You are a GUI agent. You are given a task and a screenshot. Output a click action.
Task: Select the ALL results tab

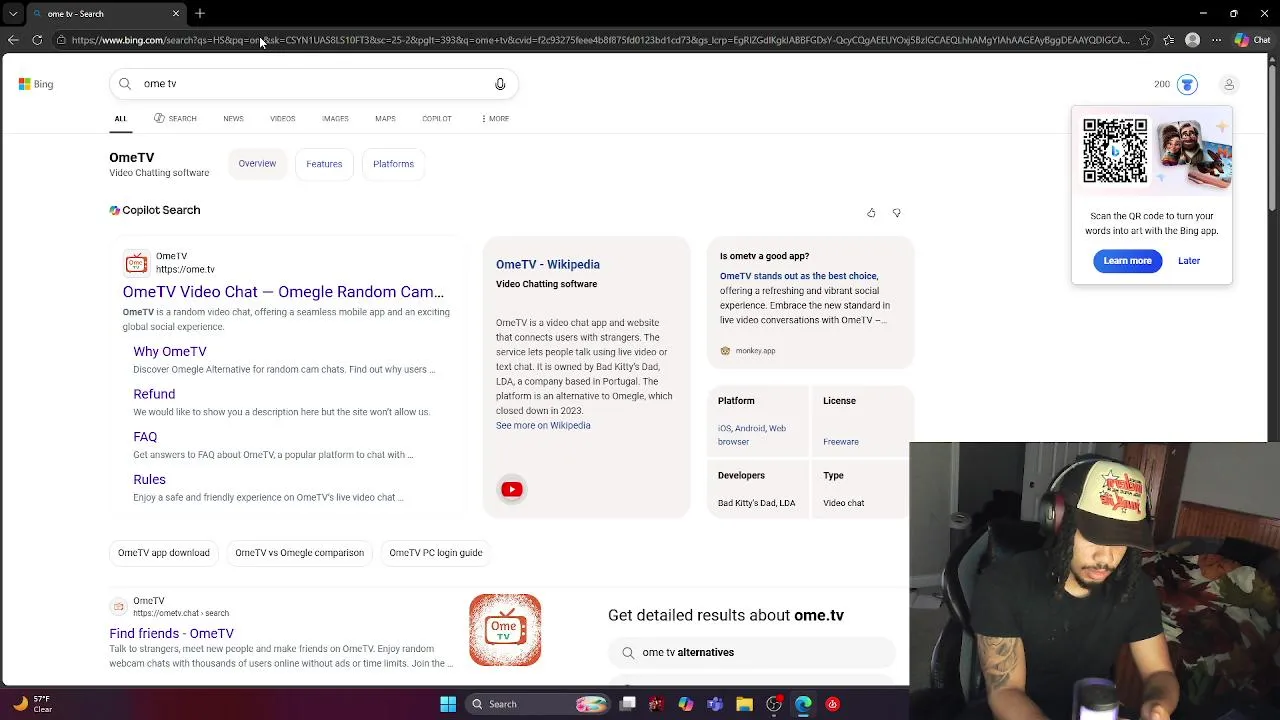pyautogui.click(x=120, y=119)
